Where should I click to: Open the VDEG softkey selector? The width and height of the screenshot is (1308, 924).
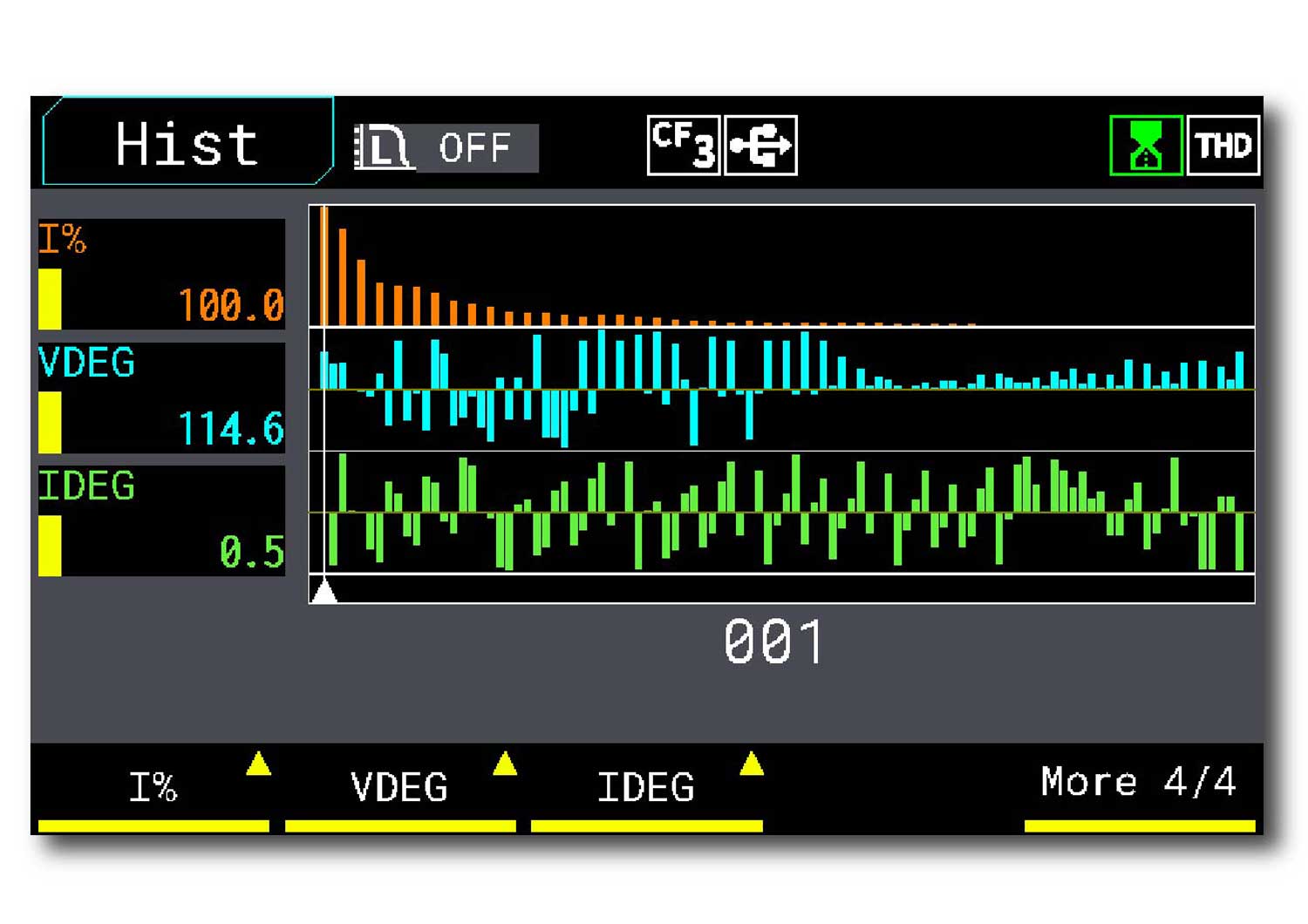pyautogui.click(x=399, y=788)
